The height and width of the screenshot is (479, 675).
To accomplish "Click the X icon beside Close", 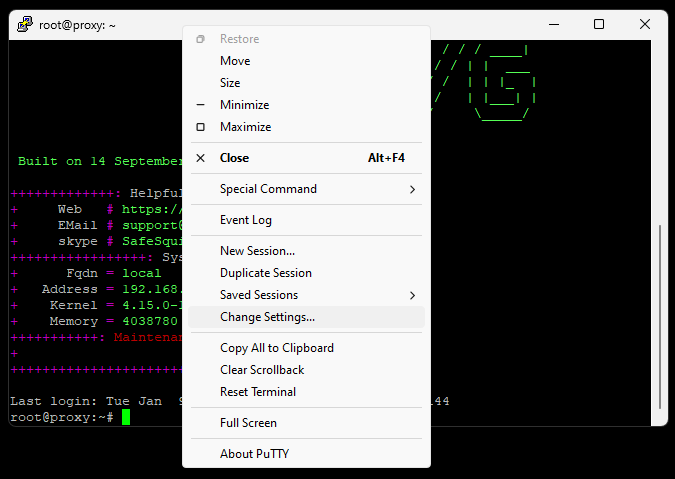I will 200,158.
